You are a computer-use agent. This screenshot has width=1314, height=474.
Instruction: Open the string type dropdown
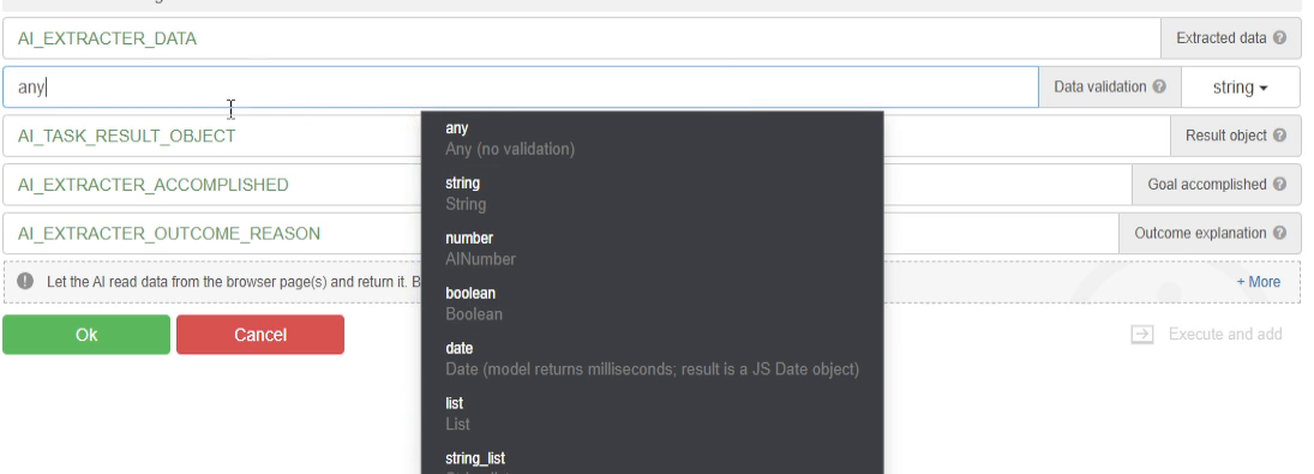point(1240,87)
